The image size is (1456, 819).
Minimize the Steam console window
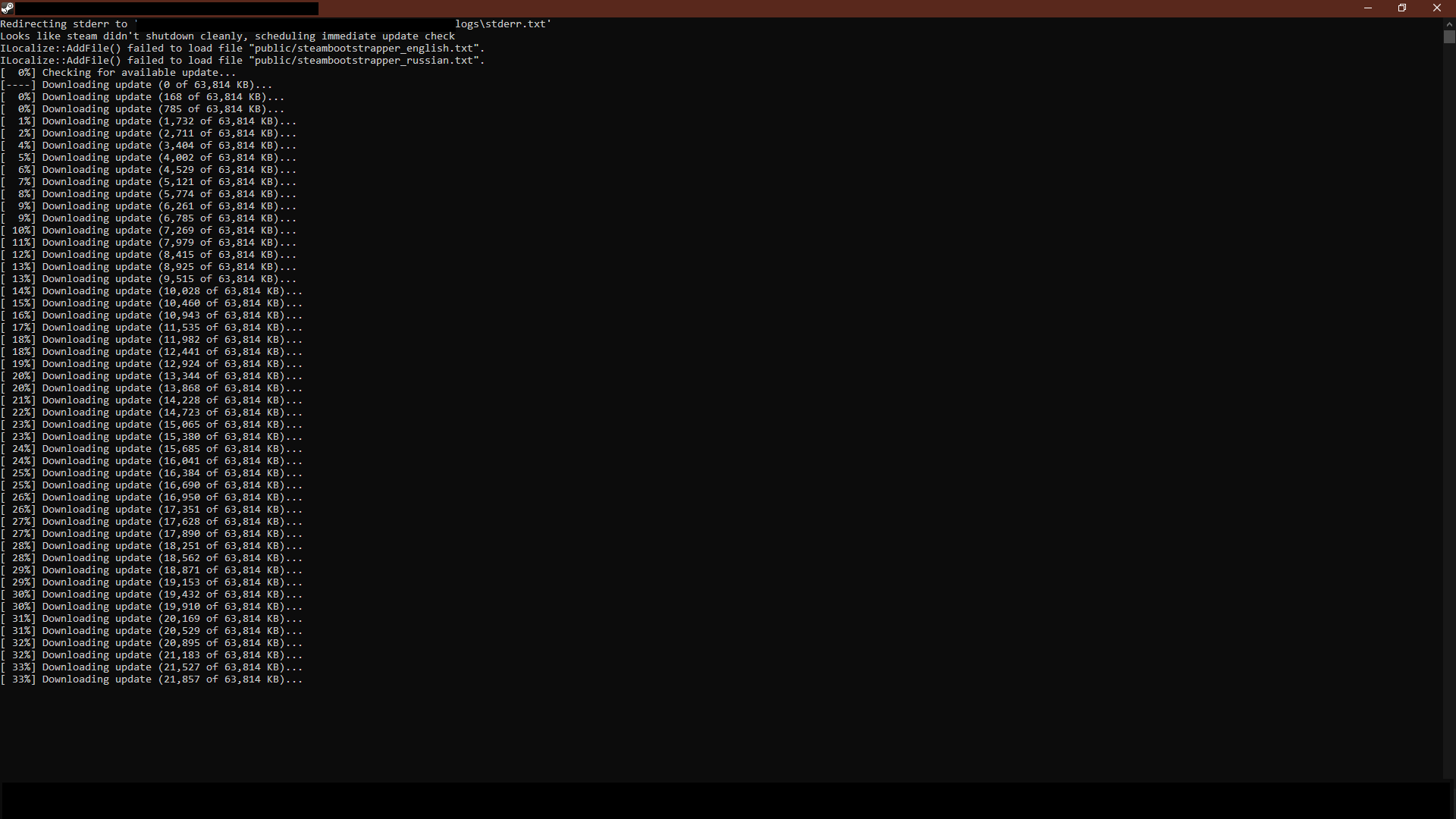pos(1368,8)
